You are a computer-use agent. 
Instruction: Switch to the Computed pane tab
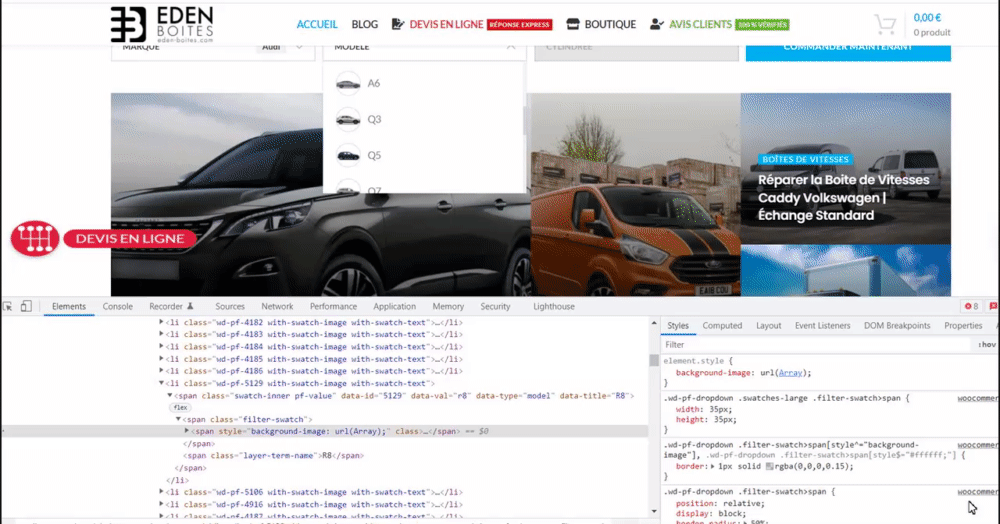tap(723, 326)
